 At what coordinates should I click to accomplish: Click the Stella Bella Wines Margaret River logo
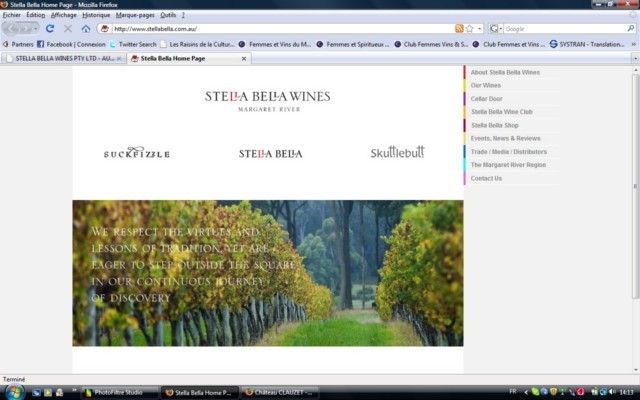(268, 100)
